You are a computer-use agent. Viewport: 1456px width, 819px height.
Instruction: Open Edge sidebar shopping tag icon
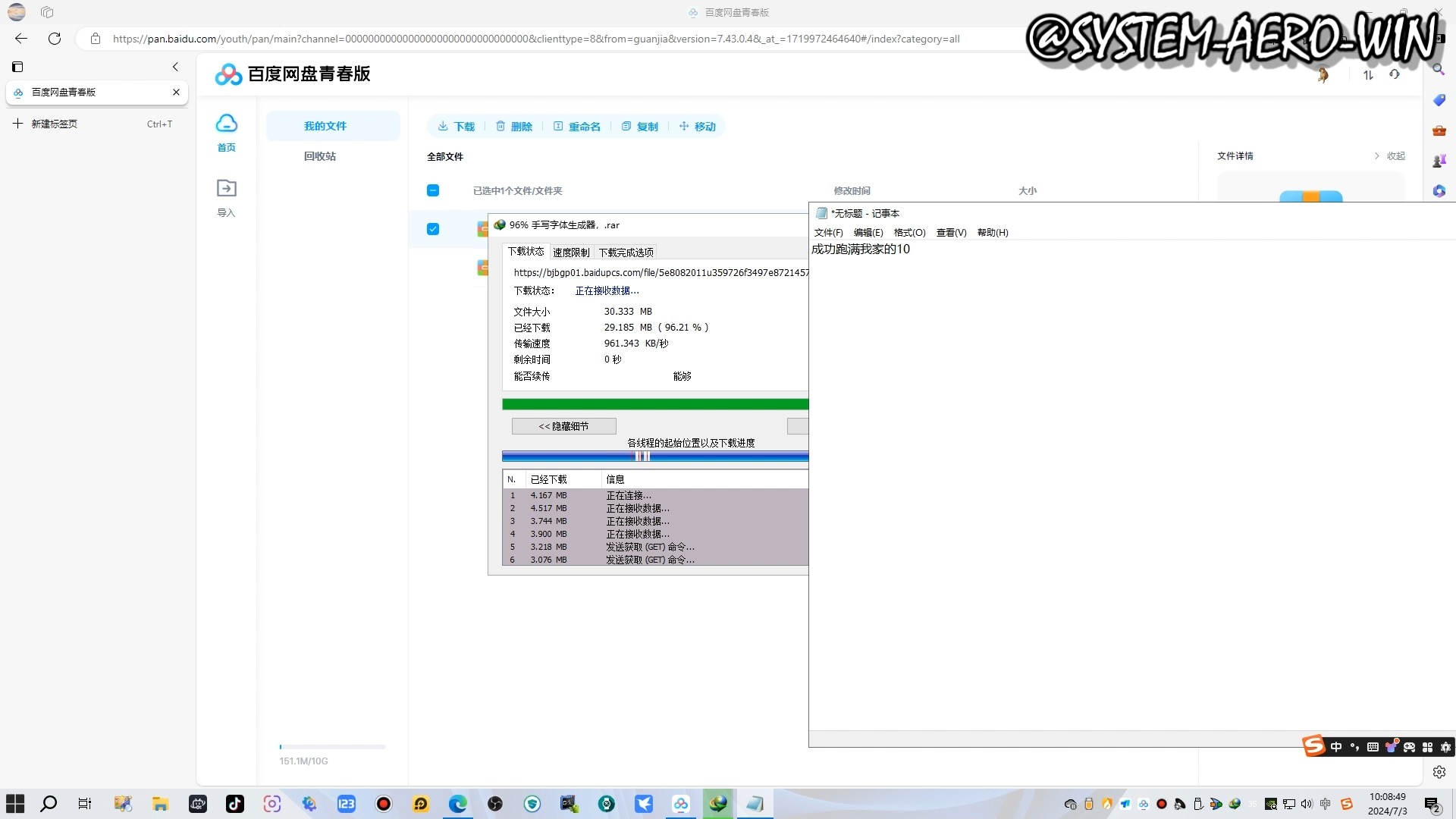(1439, 100)
